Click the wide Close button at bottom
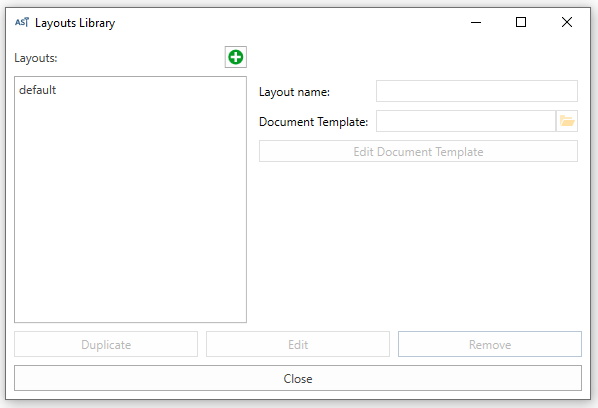This screenshot has width=598, height=408. click(x=298, y=378)
